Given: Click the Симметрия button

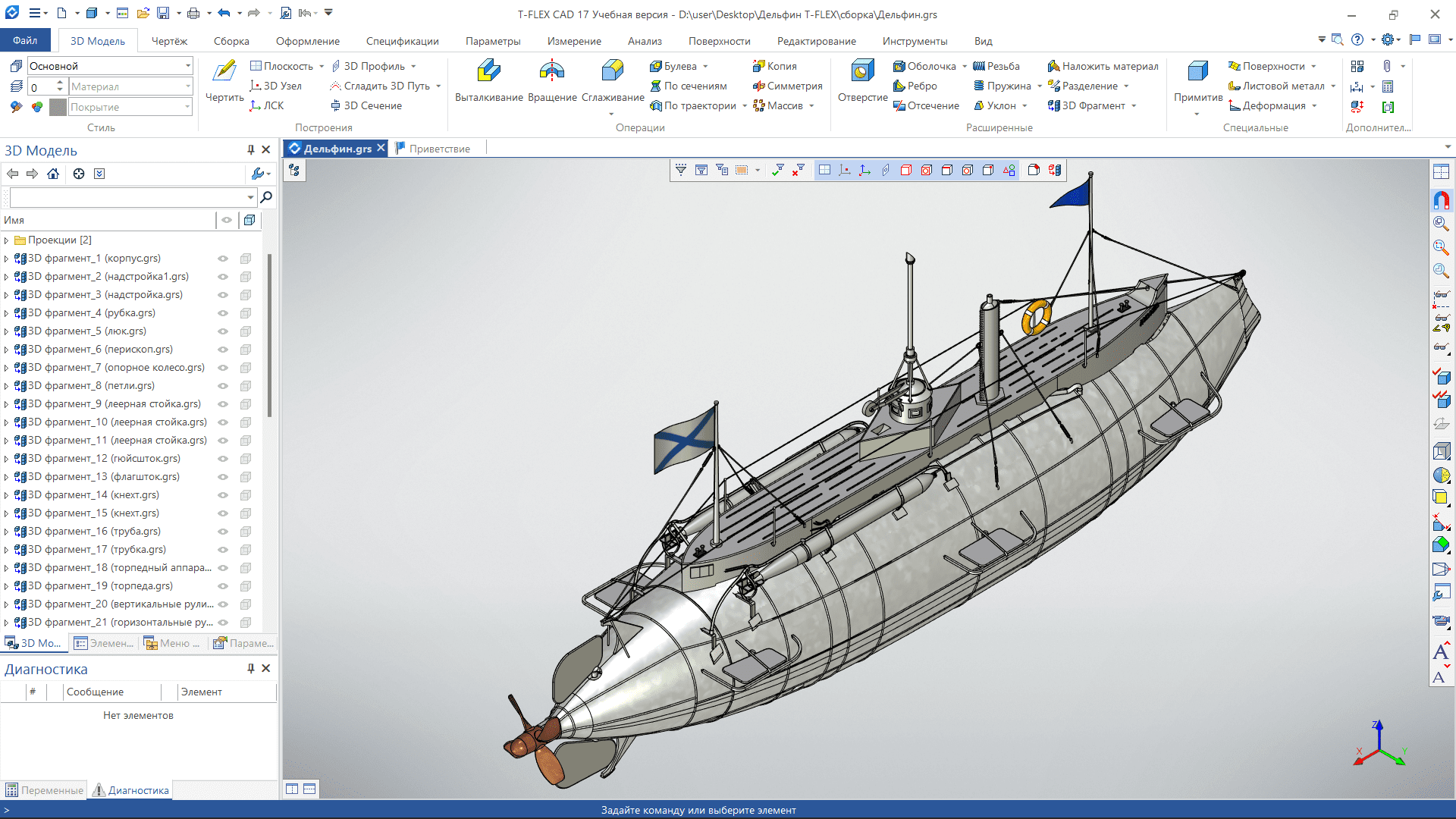Looking at the screenshot, I should tap(787, 86).
